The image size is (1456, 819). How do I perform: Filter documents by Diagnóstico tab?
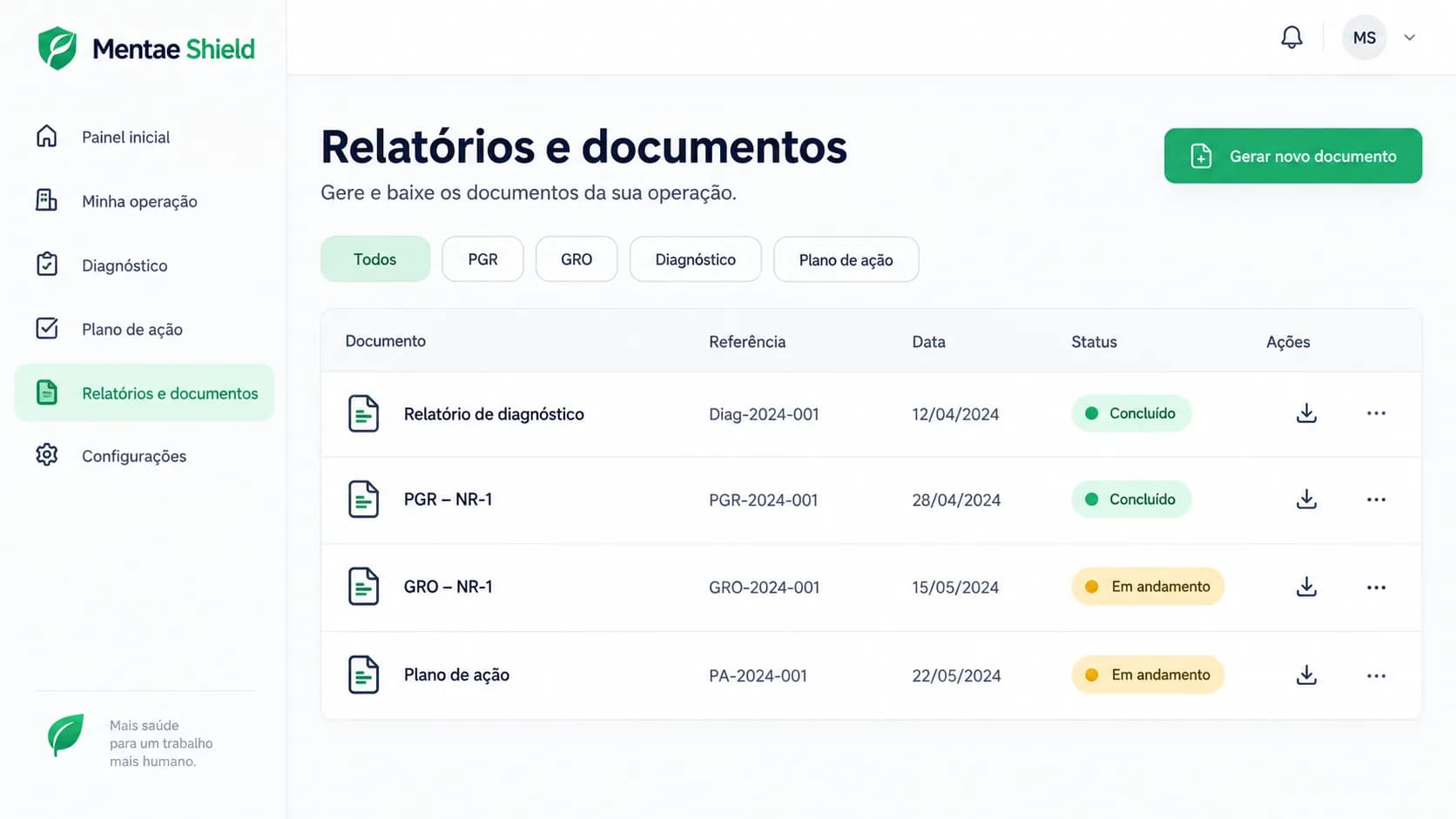coord(695,259)
